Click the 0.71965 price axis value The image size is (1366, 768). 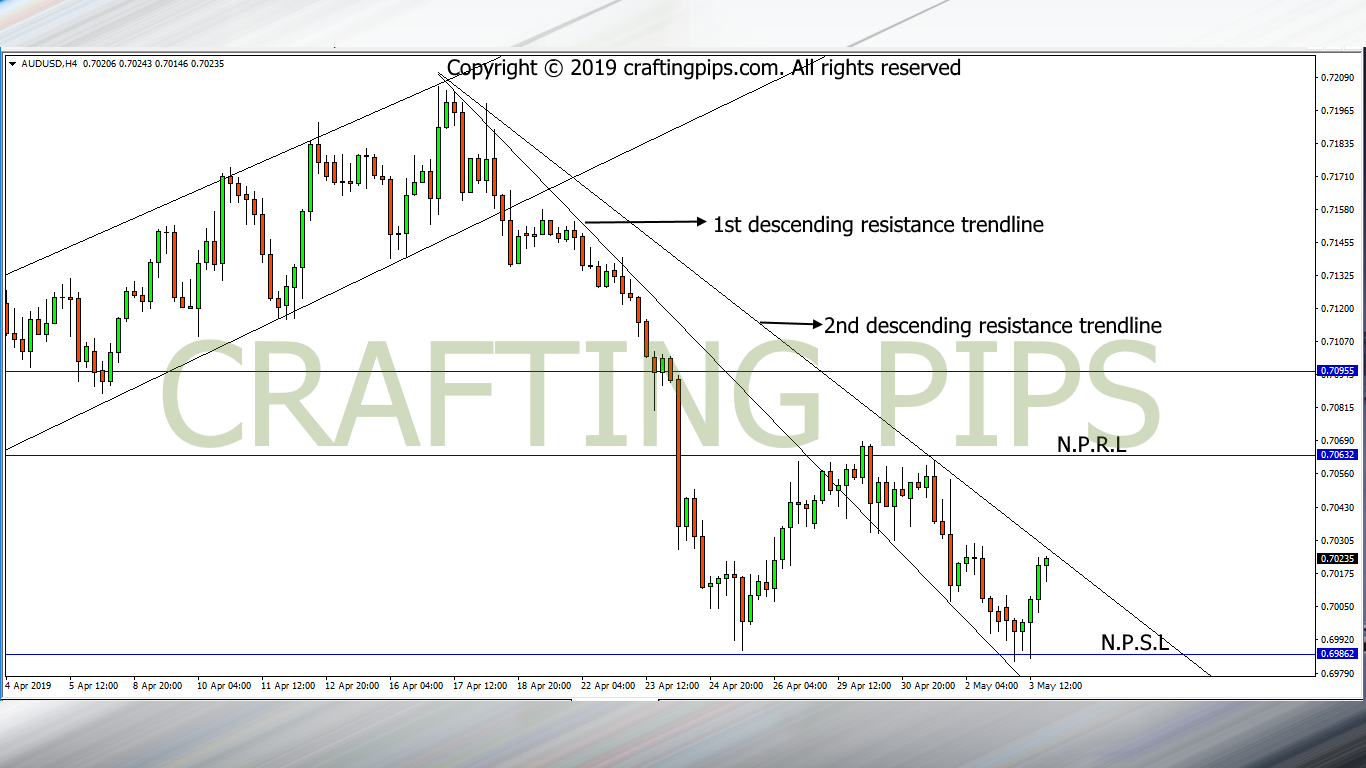coord(1337,110)
